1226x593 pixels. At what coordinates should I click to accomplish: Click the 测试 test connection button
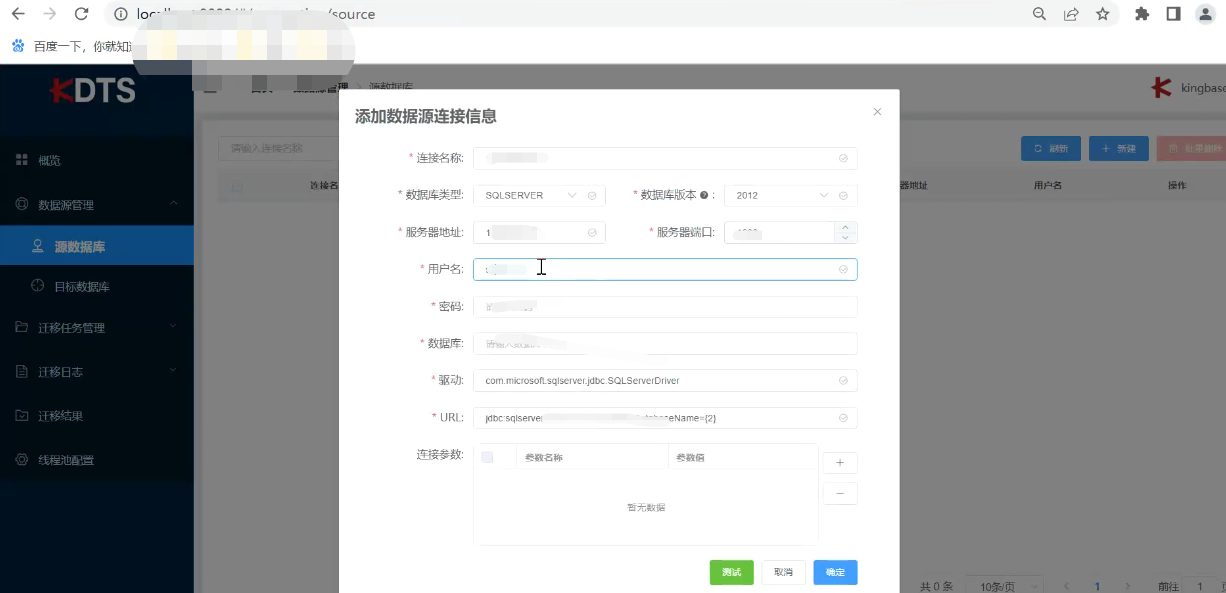[x=731, y=572]
